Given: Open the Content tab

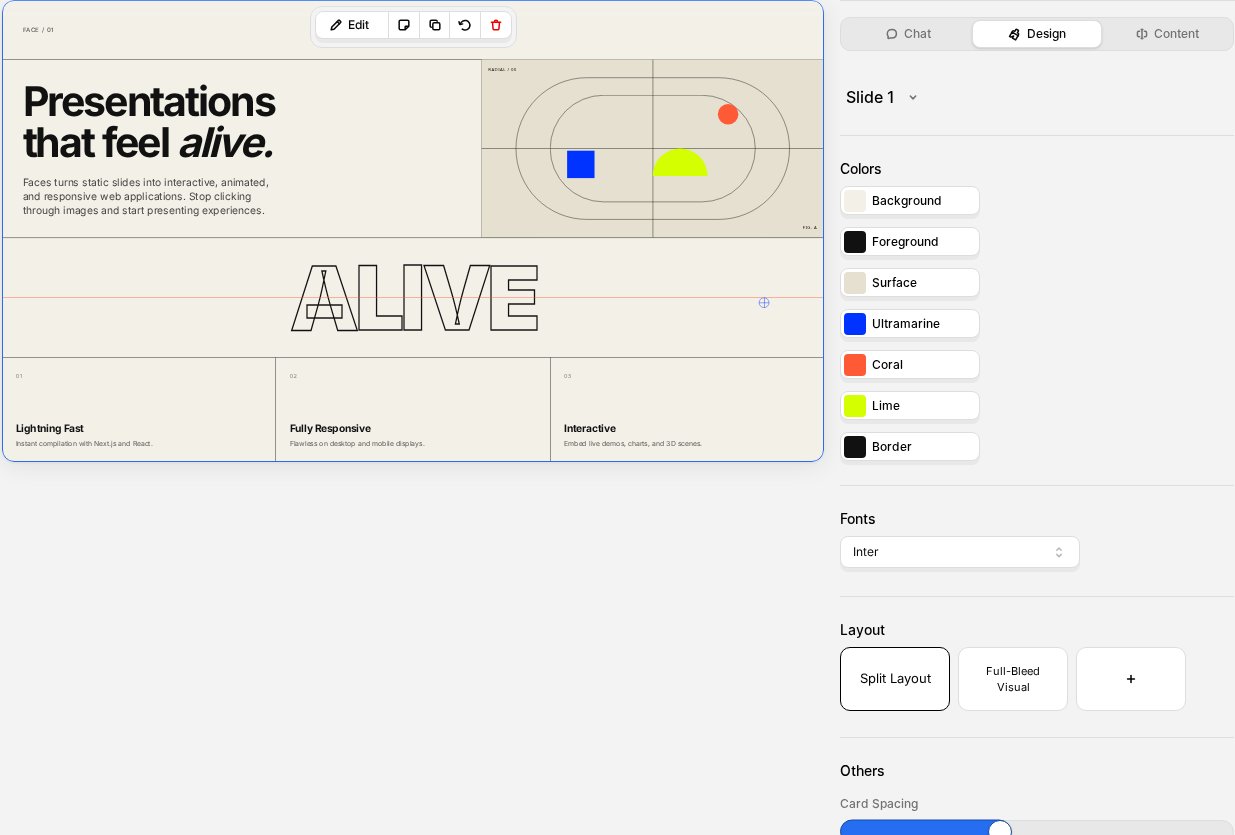Looking at the screenshot, I should tap(1167, 34).
